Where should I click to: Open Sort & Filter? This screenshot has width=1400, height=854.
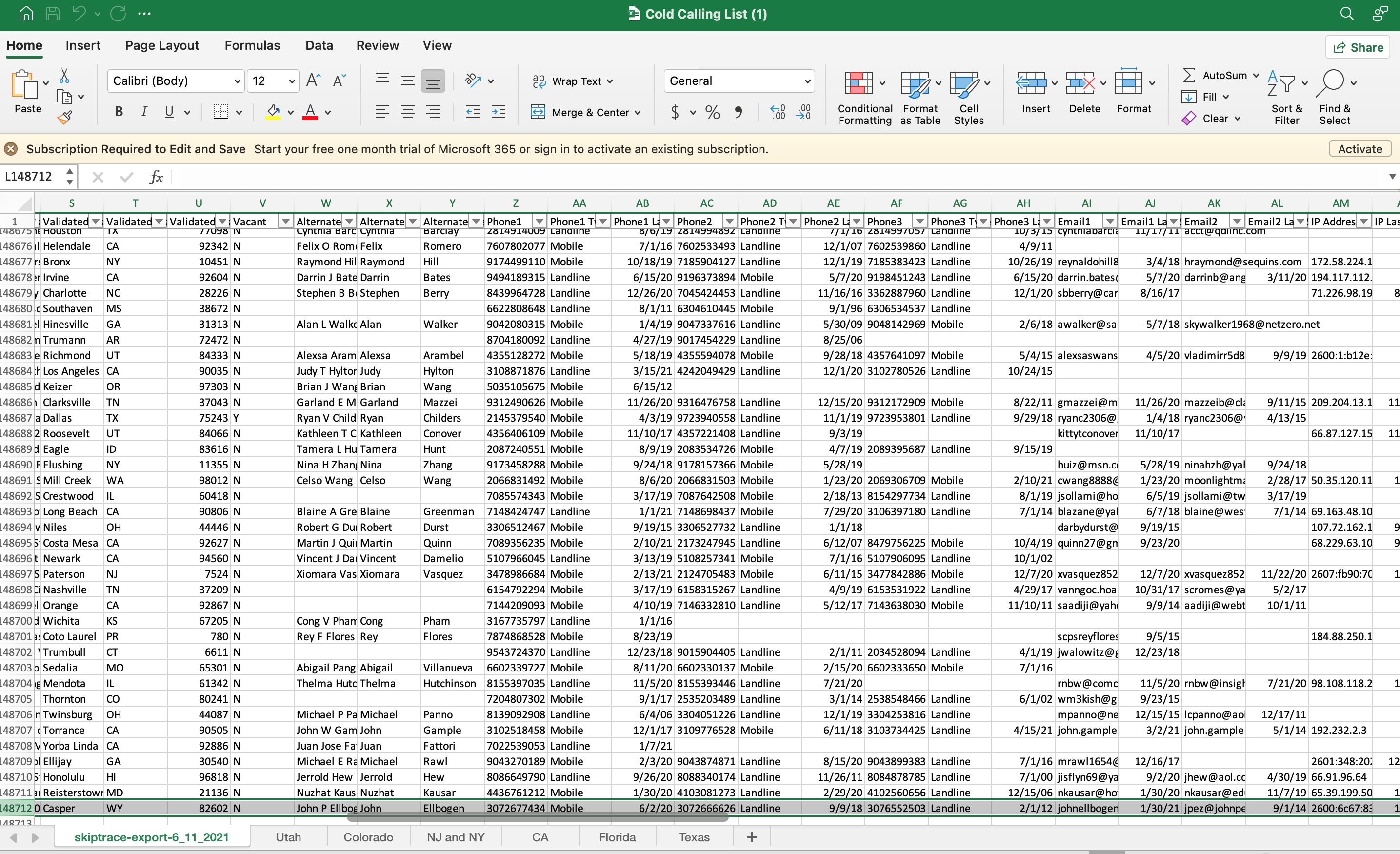point(1286,97)
